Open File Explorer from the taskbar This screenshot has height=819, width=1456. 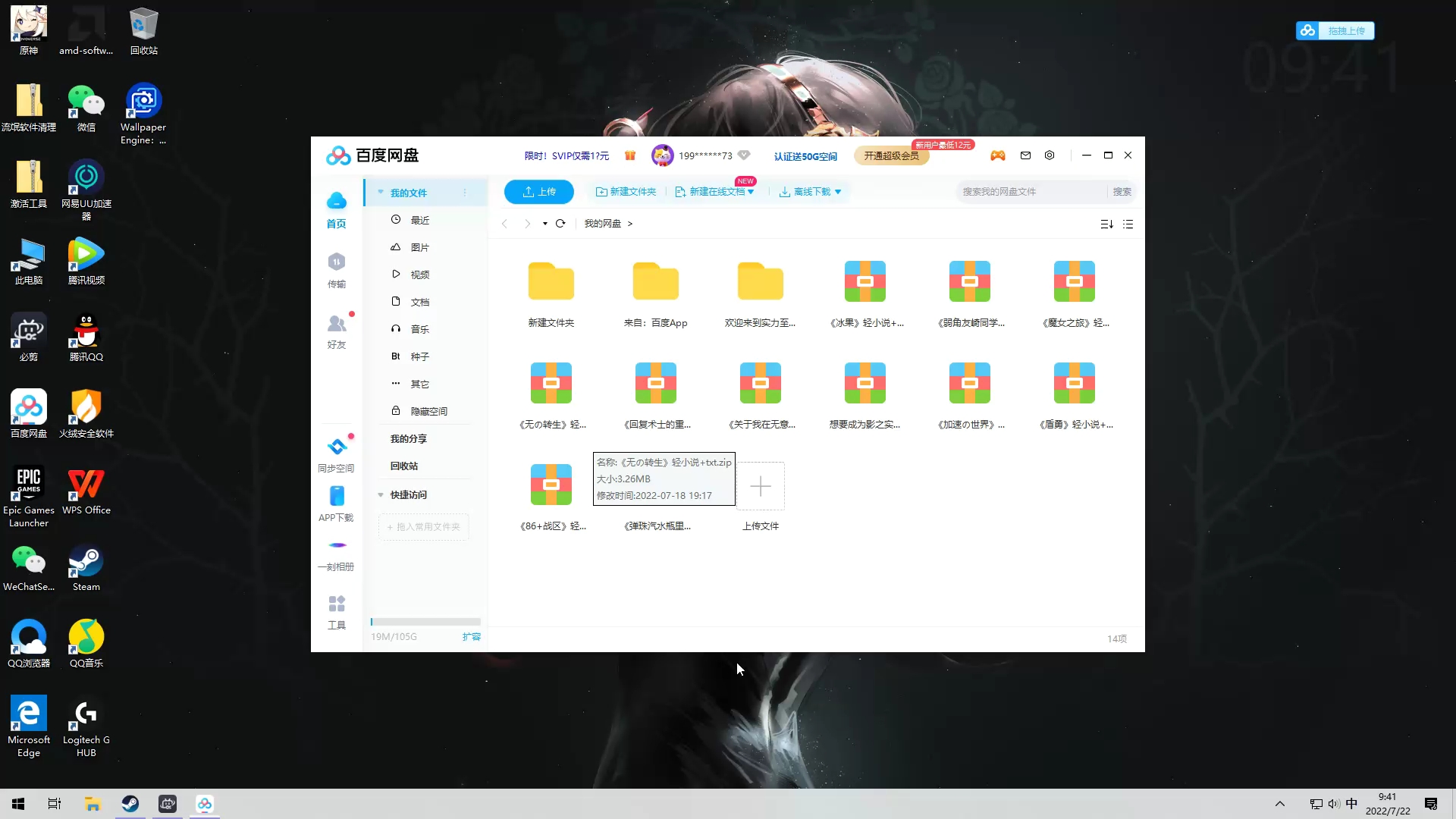(93, 804)
